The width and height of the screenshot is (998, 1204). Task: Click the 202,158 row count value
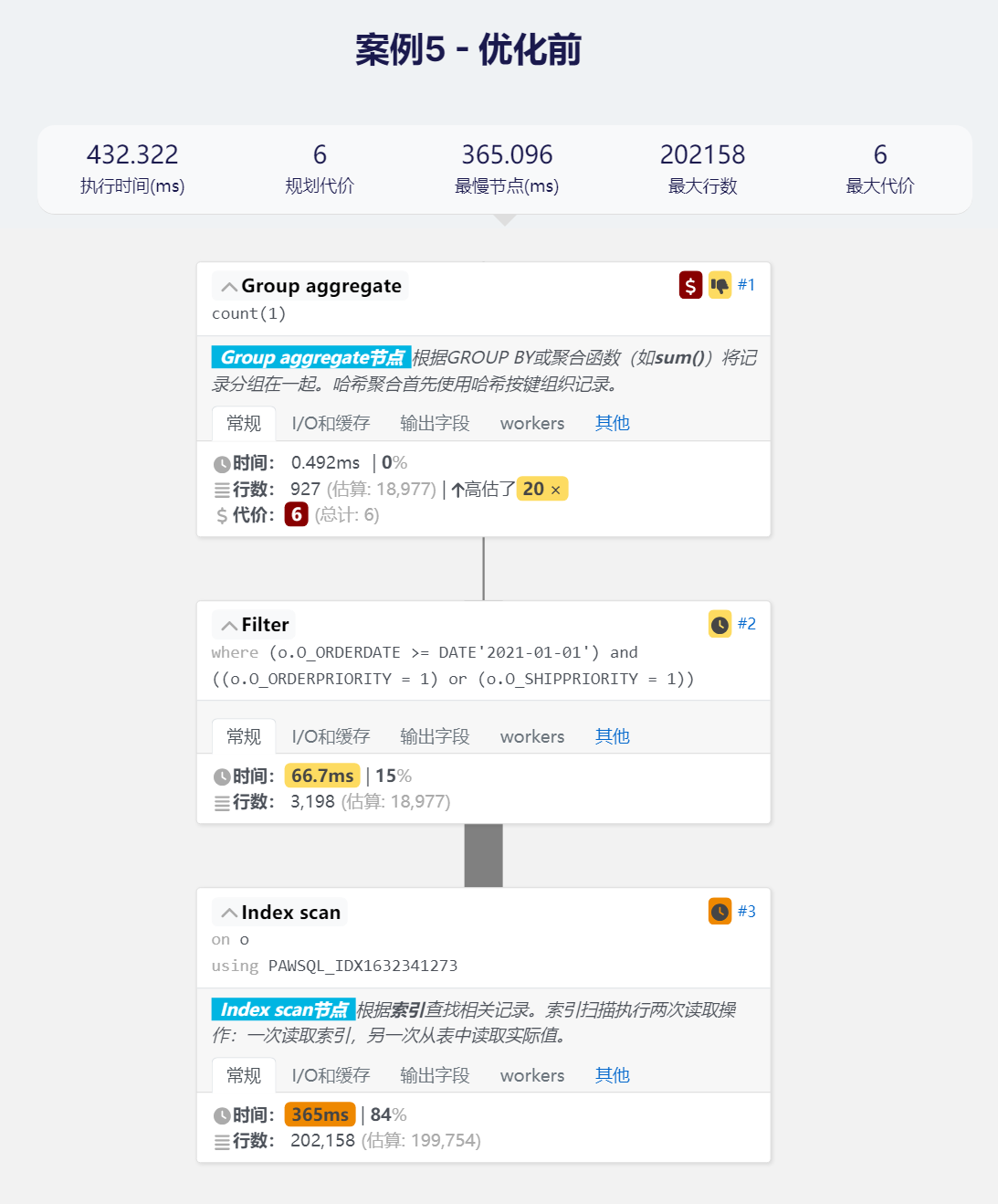[322, 1141]
